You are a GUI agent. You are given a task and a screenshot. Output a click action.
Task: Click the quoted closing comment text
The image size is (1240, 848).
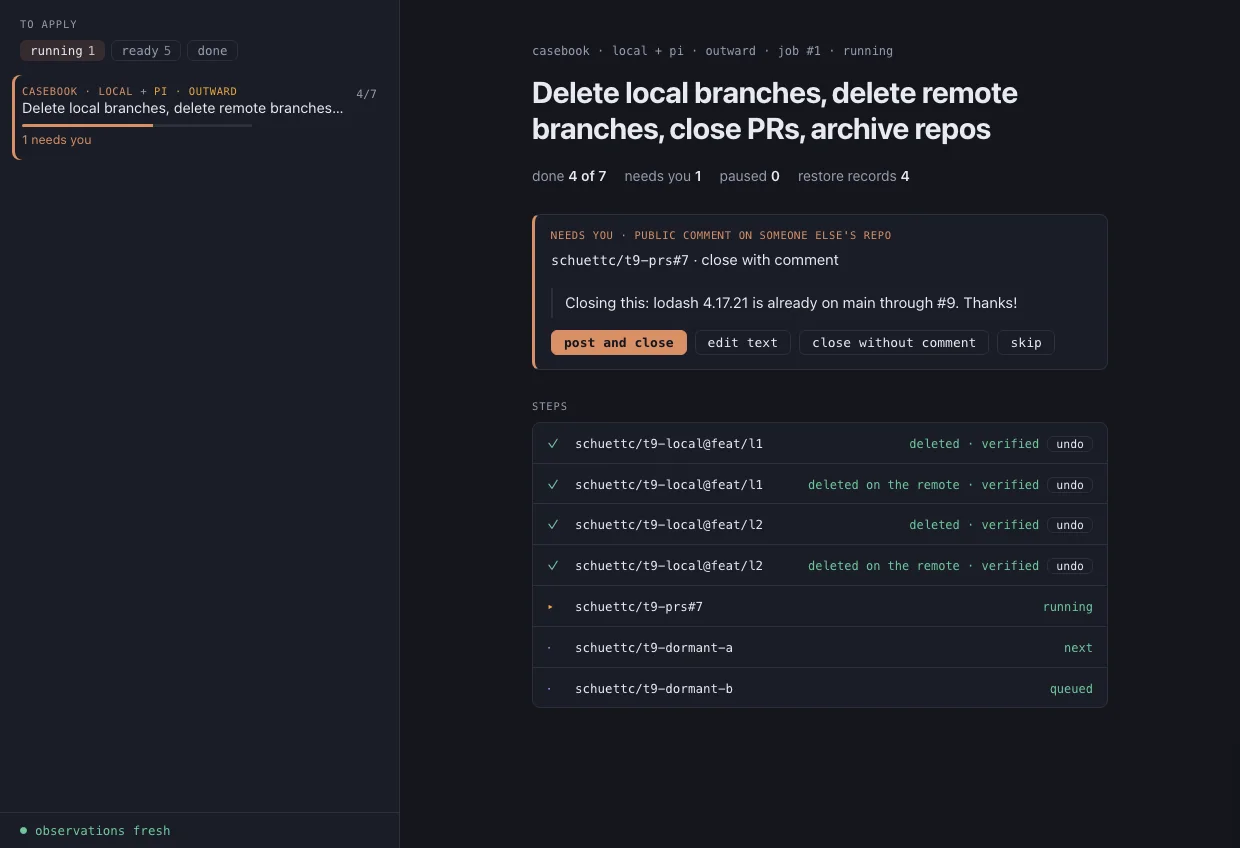(x=791, y=303)
